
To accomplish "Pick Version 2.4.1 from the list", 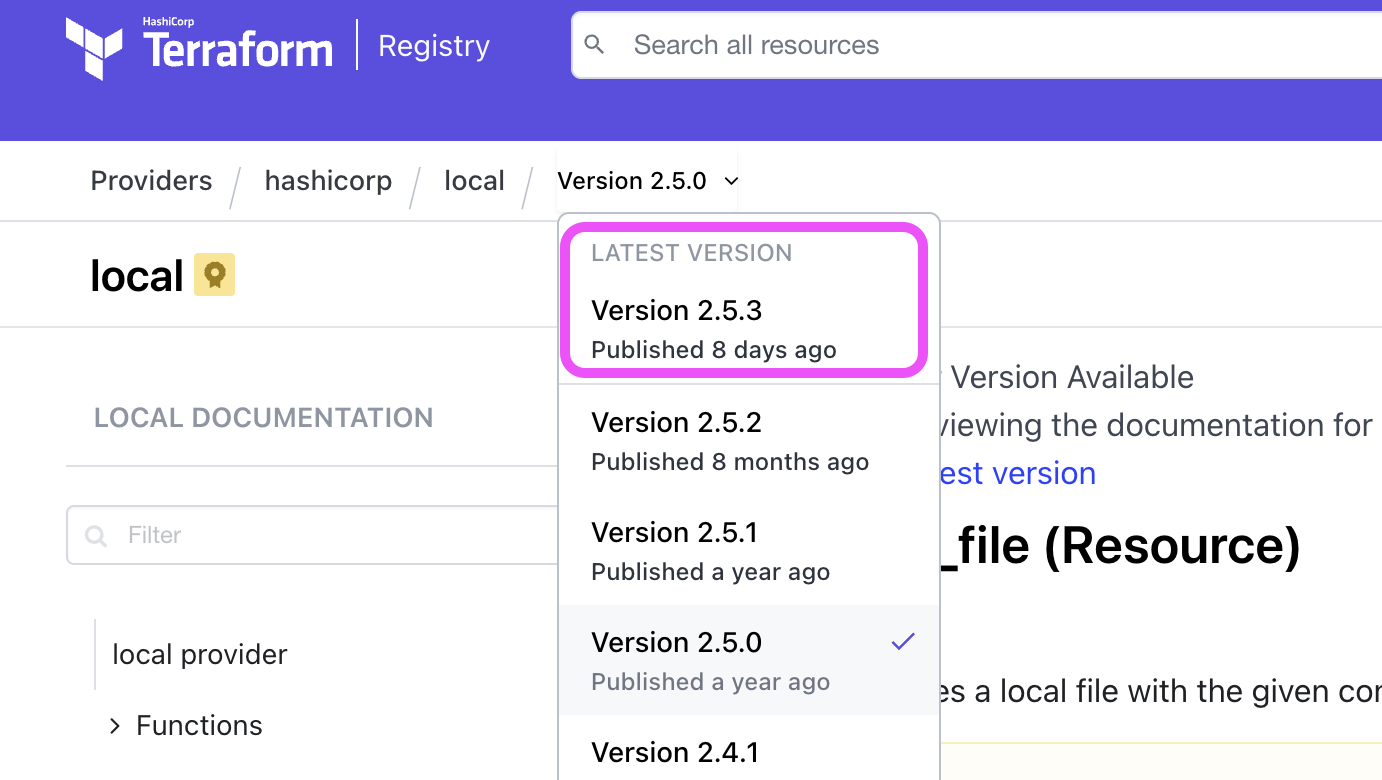I will pos(749,751).
